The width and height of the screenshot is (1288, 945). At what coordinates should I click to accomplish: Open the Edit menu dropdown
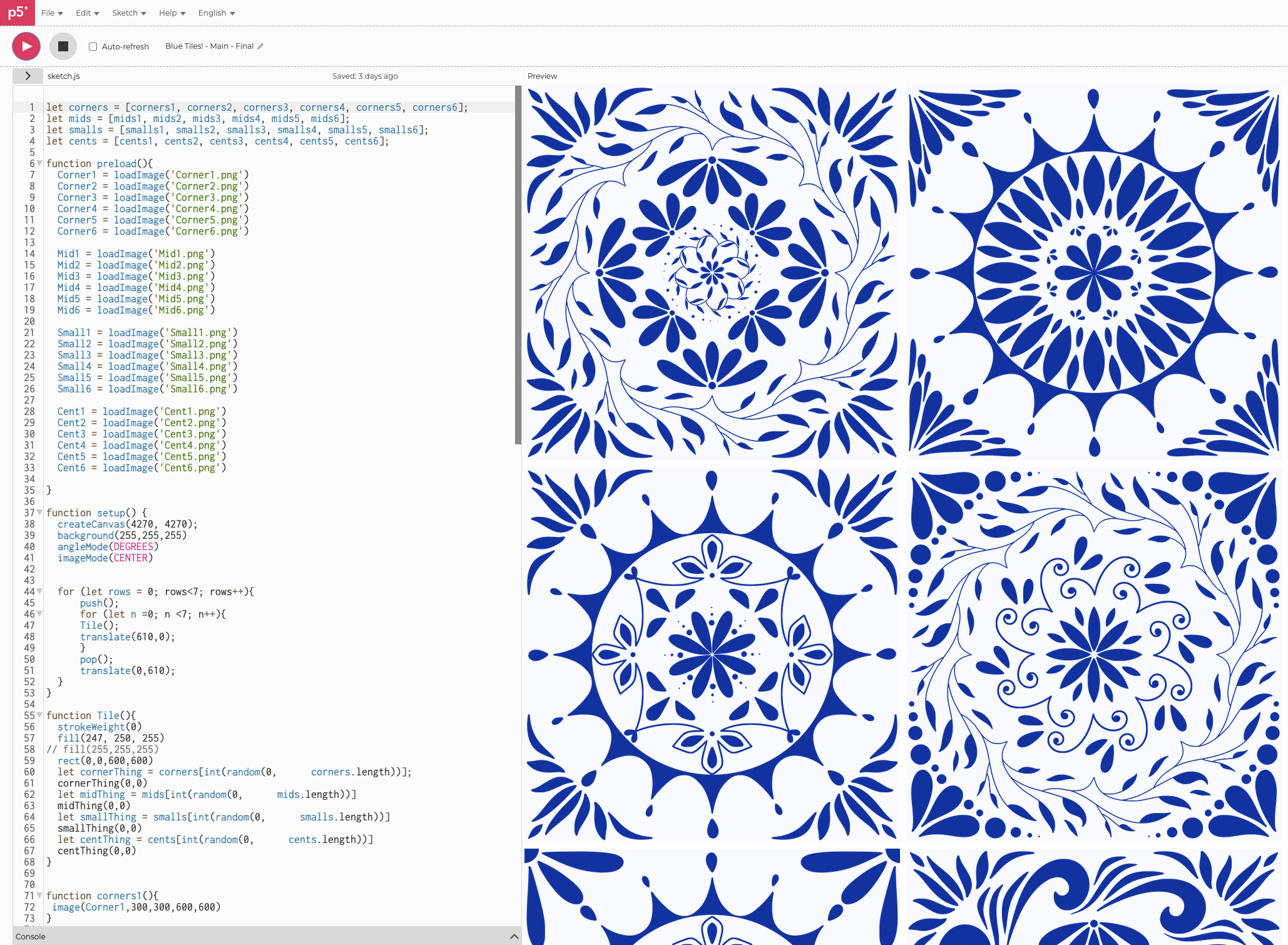[87, 13]
